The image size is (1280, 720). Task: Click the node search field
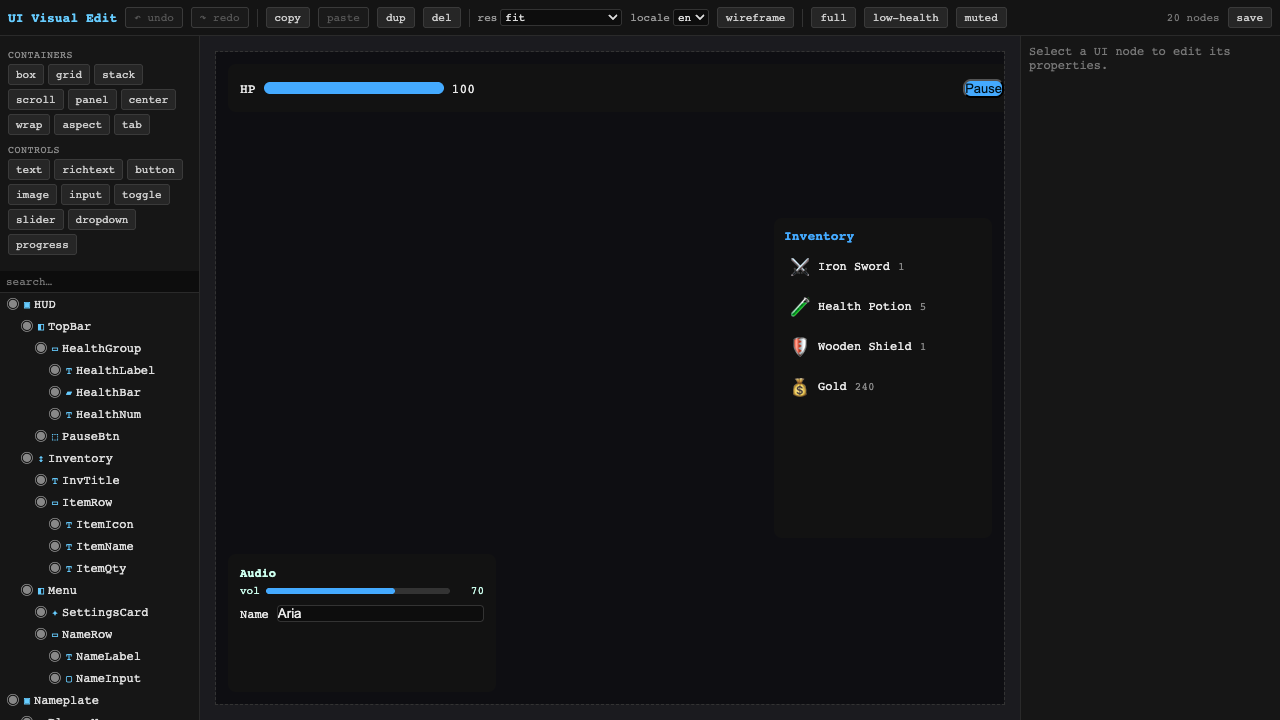(x=99, y=282)
